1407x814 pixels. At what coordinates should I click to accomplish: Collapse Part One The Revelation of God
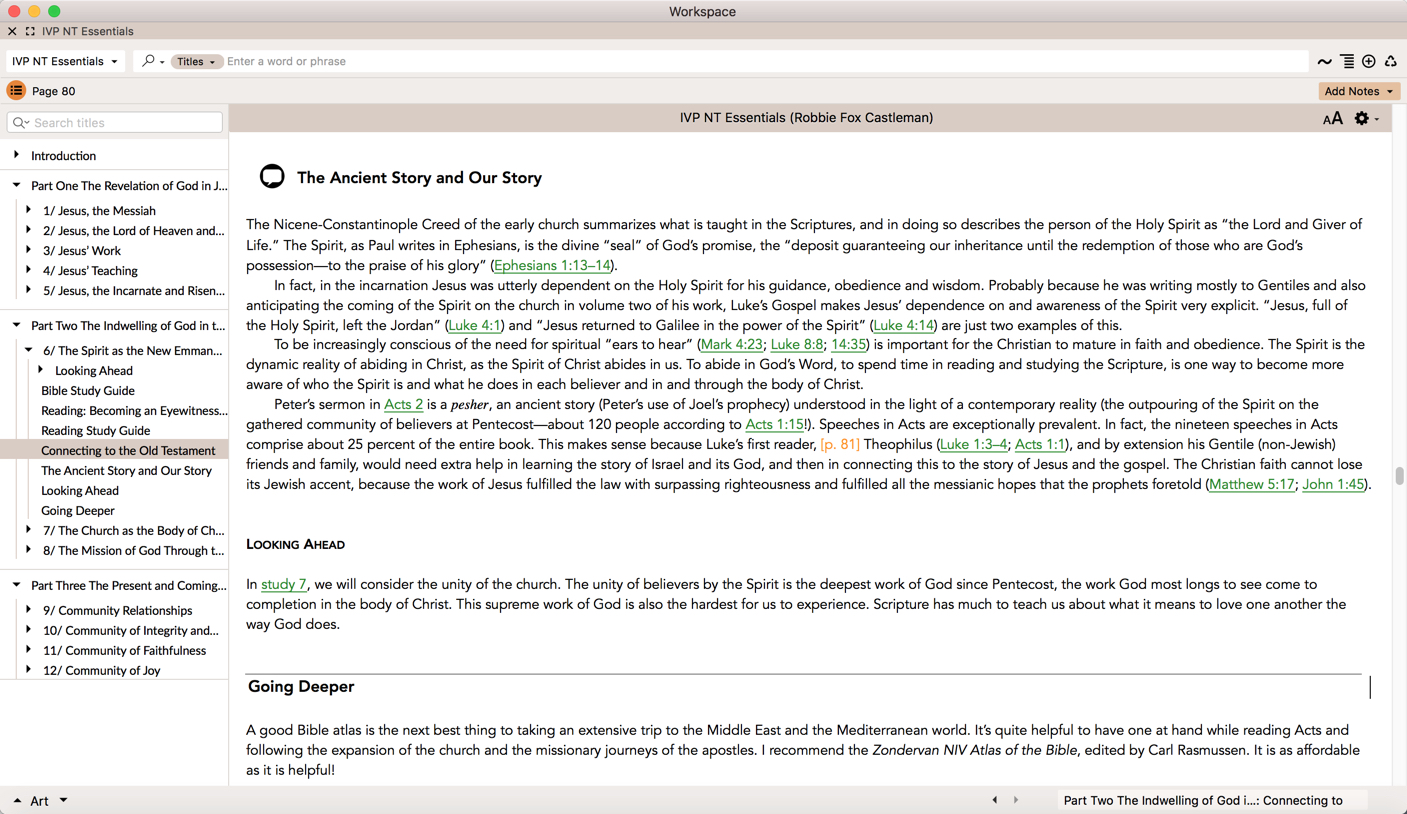pos(16,185)
